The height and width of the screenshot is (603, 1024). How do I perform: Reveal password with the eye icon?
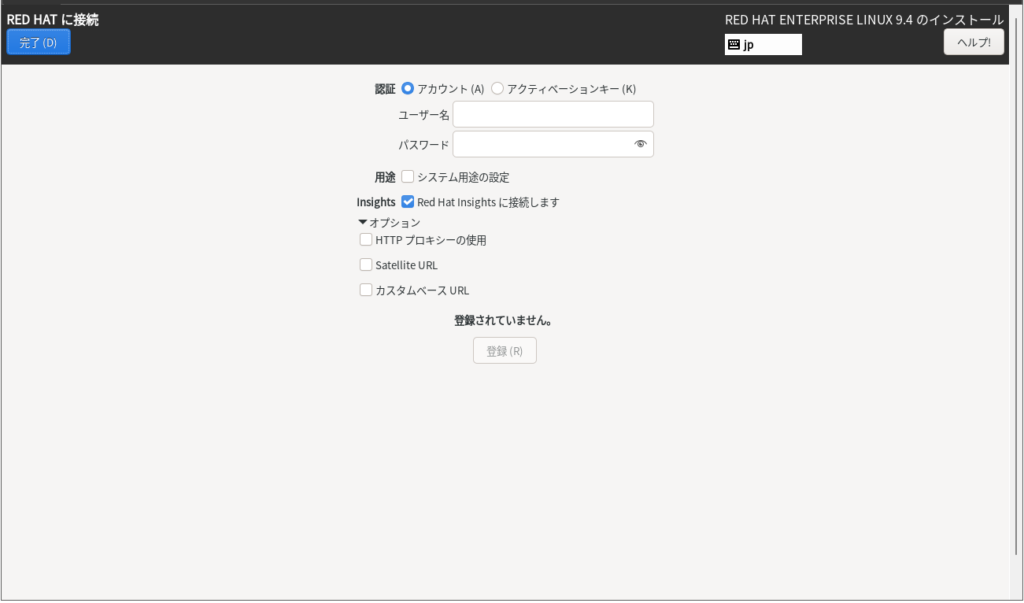[641, 145]
